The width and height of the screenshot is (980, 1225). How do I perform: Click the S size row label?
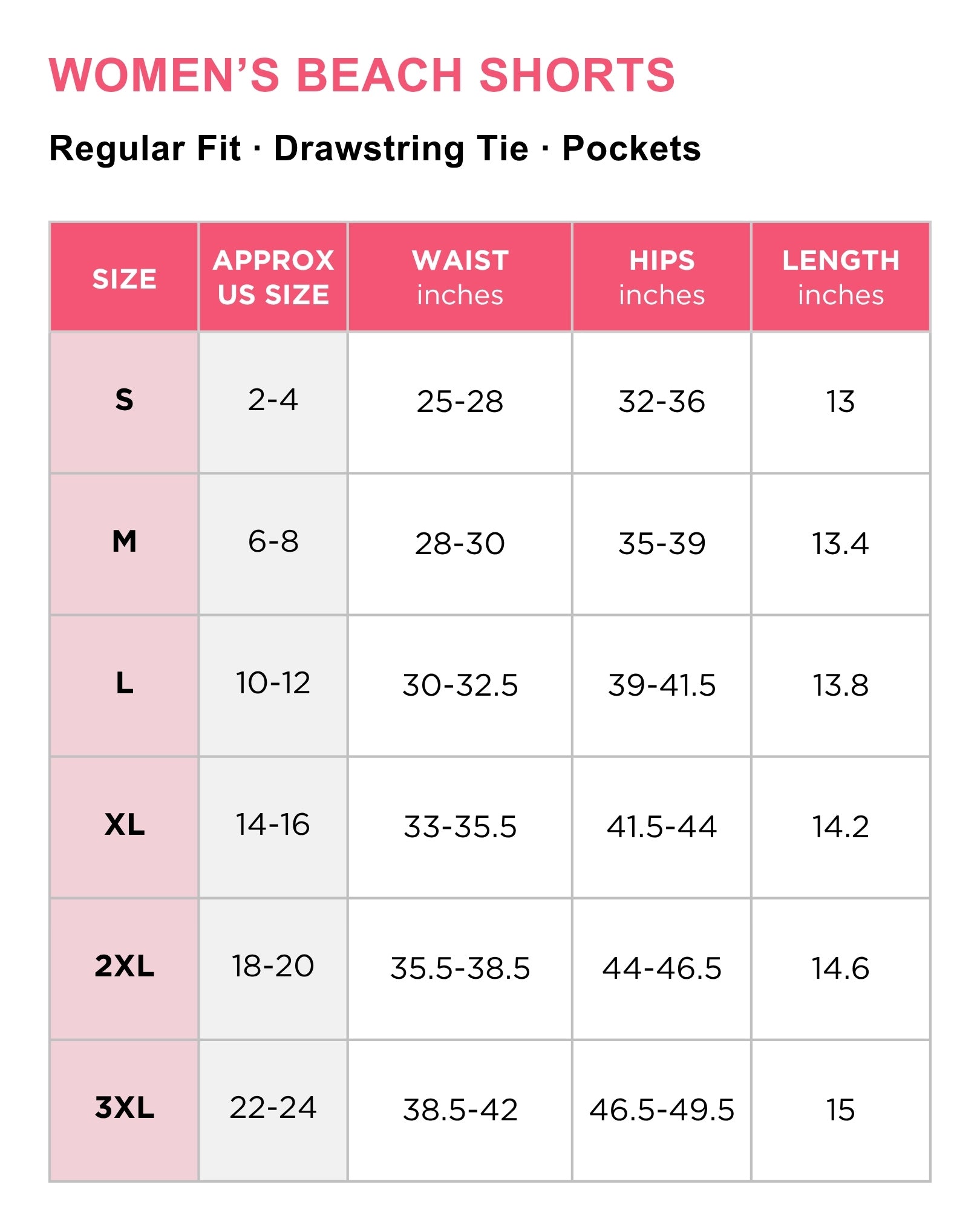[x=124, y=402]
